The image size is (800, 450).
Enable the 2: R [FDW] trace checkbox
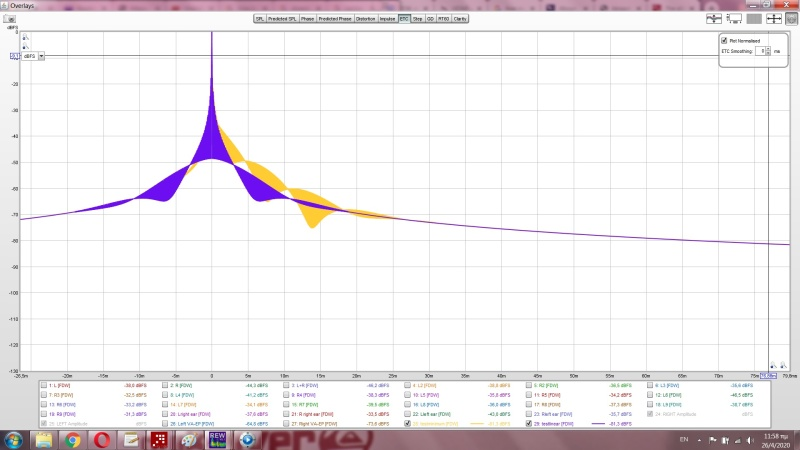(x=165, y=385)
